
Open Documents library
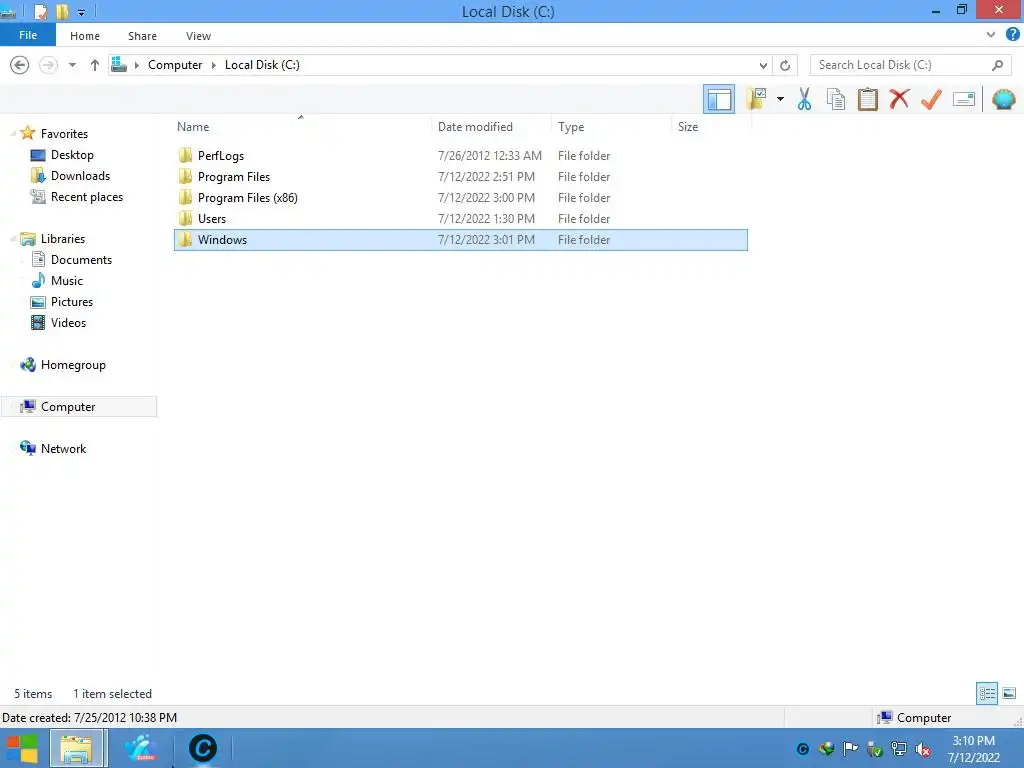pos(81,259)
